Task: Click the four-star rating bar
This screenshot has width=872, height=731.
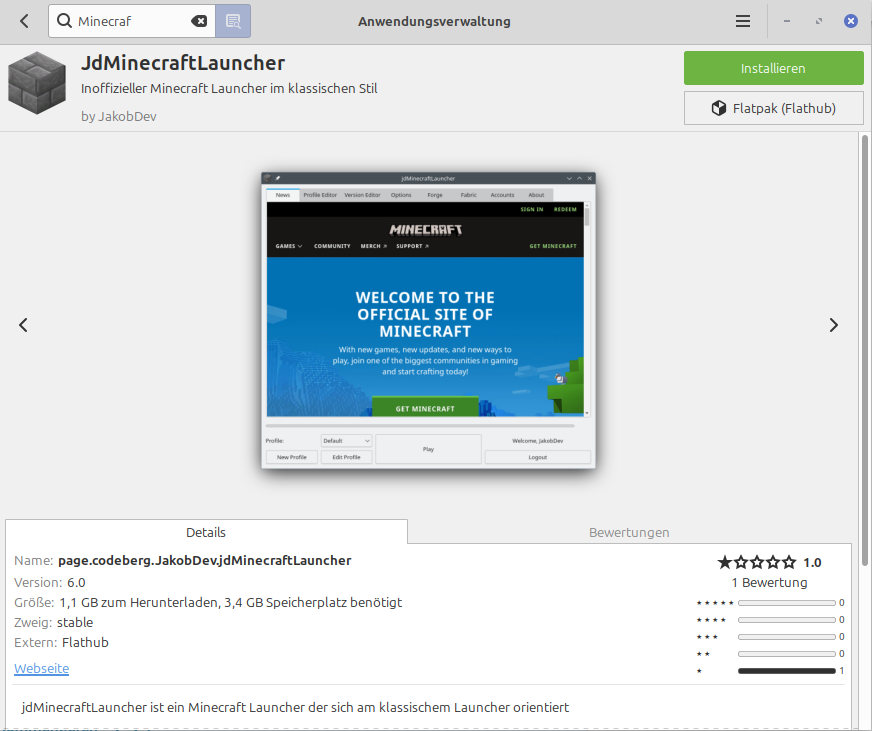Action: 787,620
